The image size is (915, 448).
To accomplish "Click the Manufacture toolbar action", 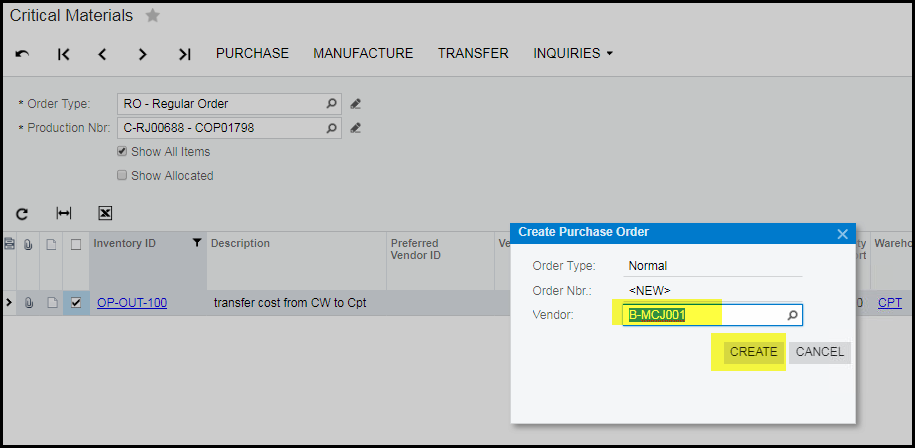I will pos(363,54).
